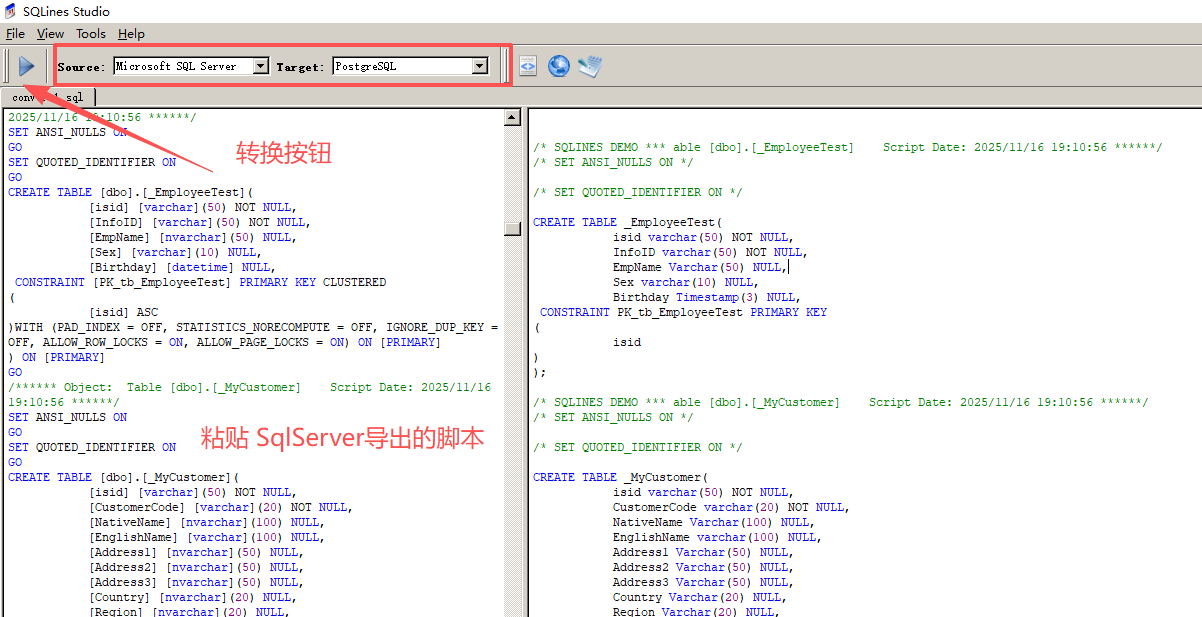Open the View menu

coord(50,33)
